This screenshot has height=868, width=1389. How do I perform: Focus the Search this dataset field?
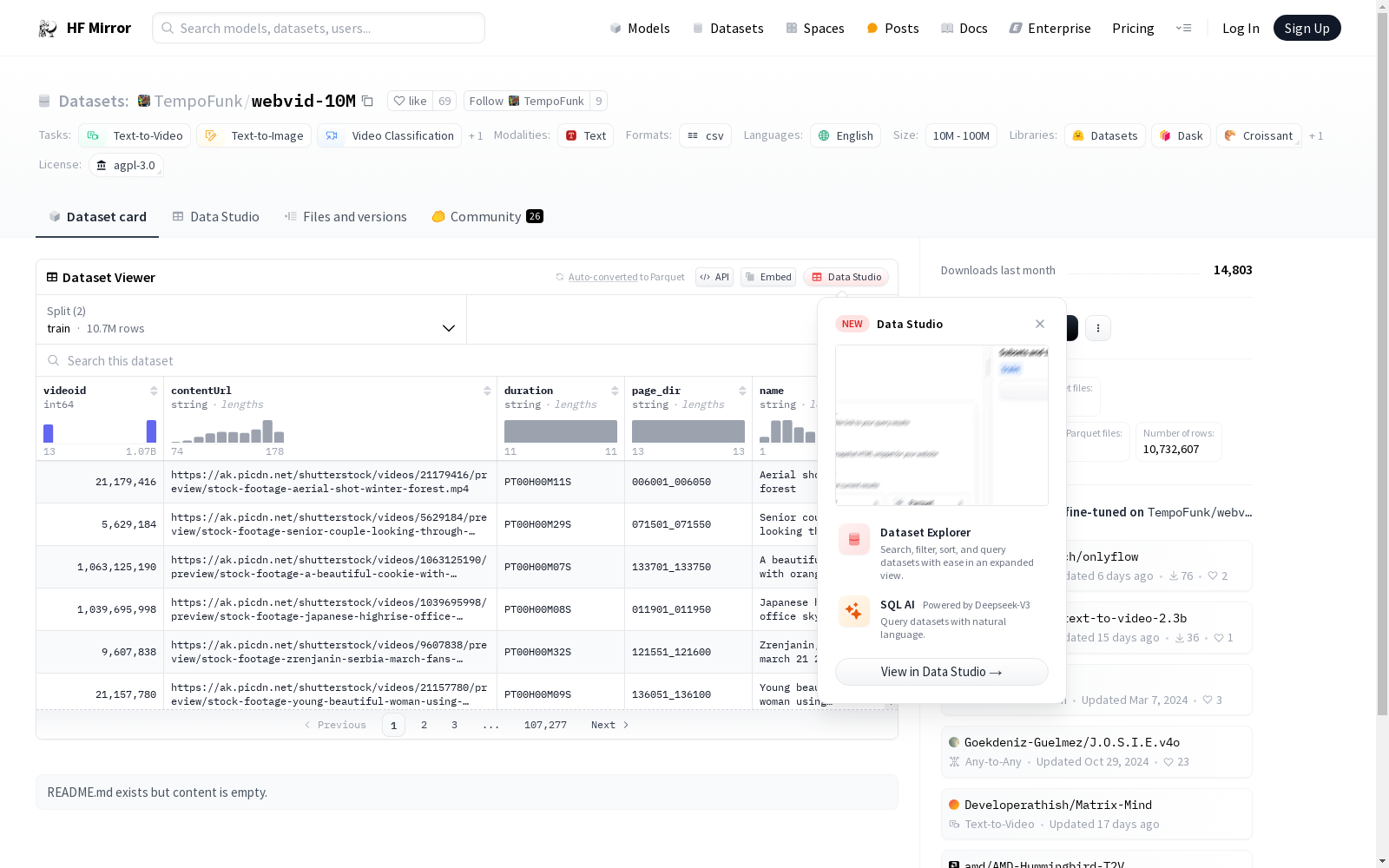(425, 360)
